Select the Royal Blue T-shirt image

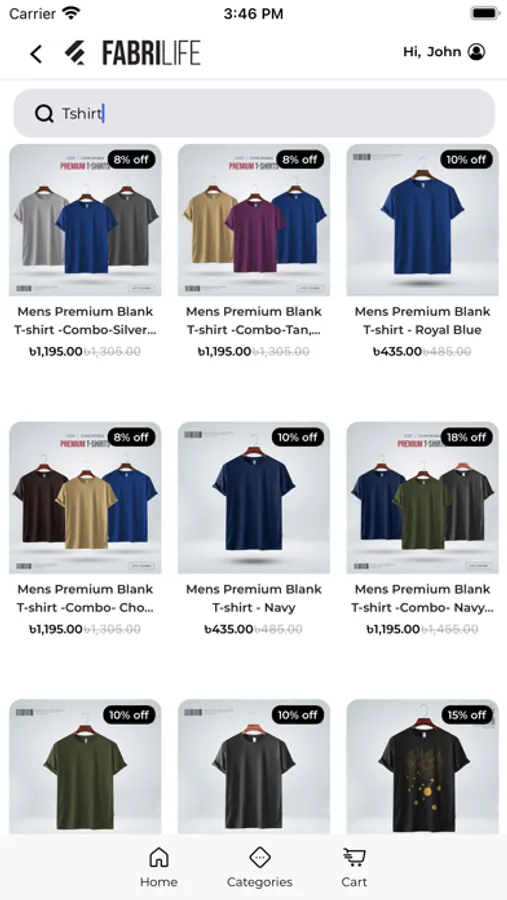click(422, 220)
